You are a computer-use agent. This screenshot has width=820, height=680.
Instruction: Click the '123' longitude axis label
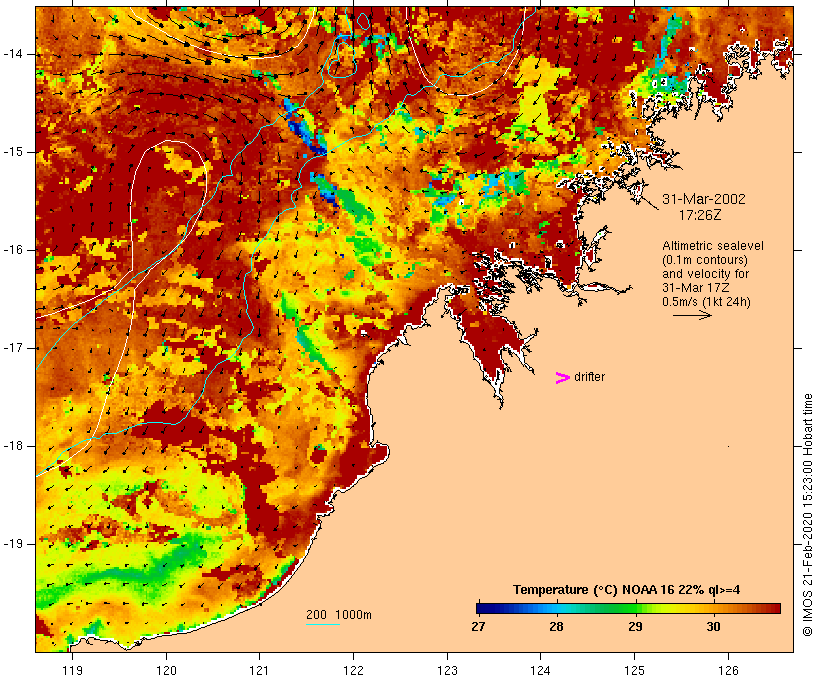point(447,670)
